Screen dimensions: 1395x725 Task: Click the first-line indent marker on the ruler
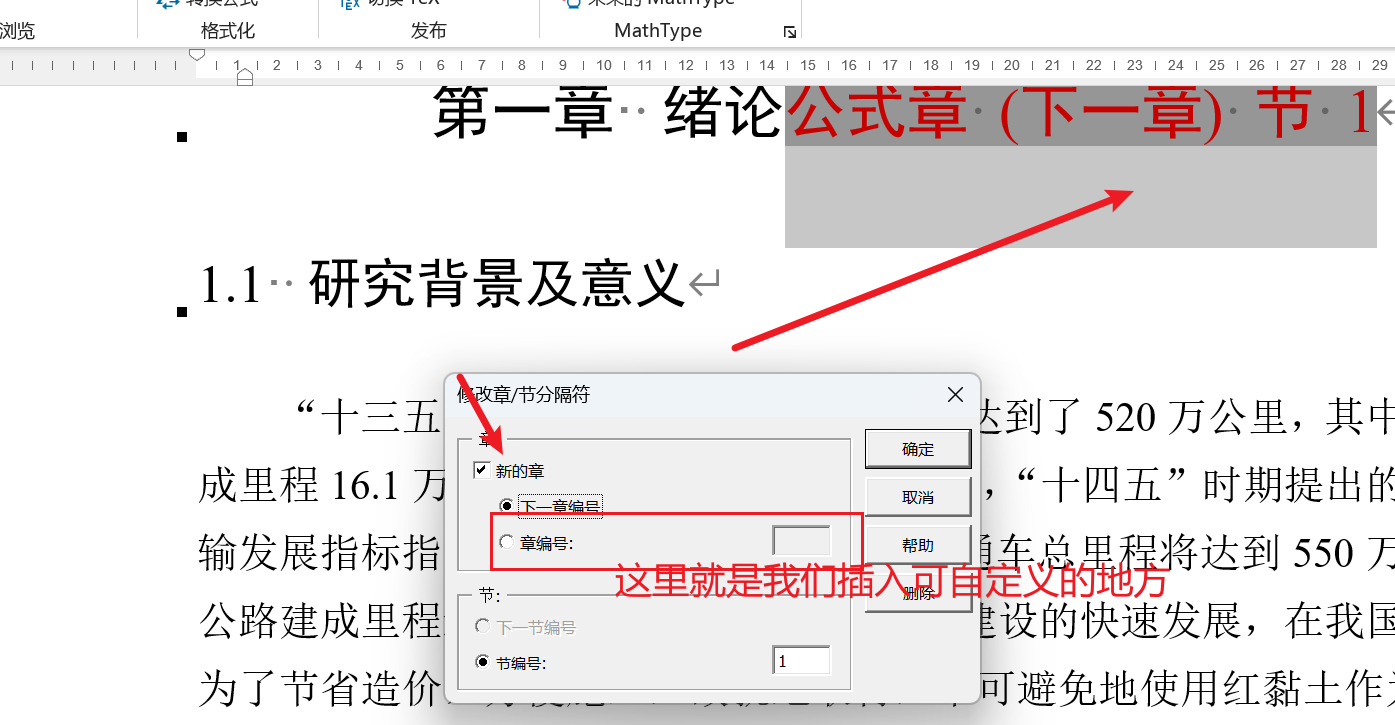pos(198,54)
